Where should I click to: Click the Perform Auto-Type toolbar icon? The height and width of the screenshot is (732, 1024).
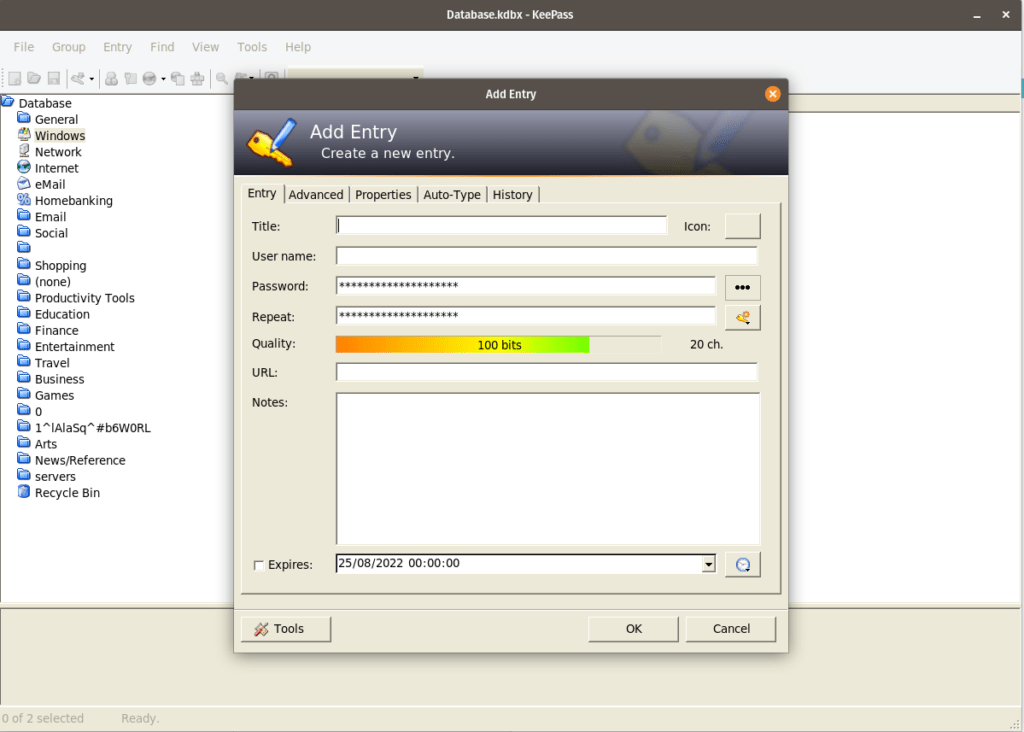[197, 79]
